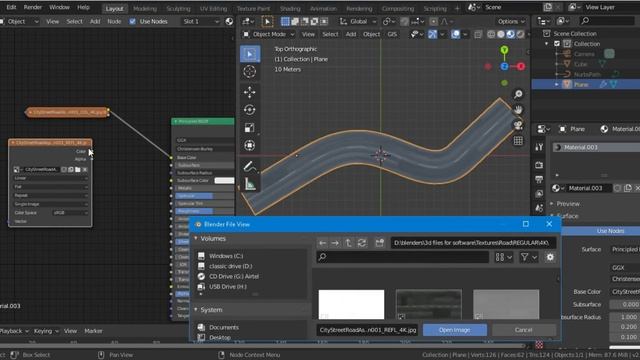
Task: Select the Select Box tool in viewport toolbar
Action: 250,54
